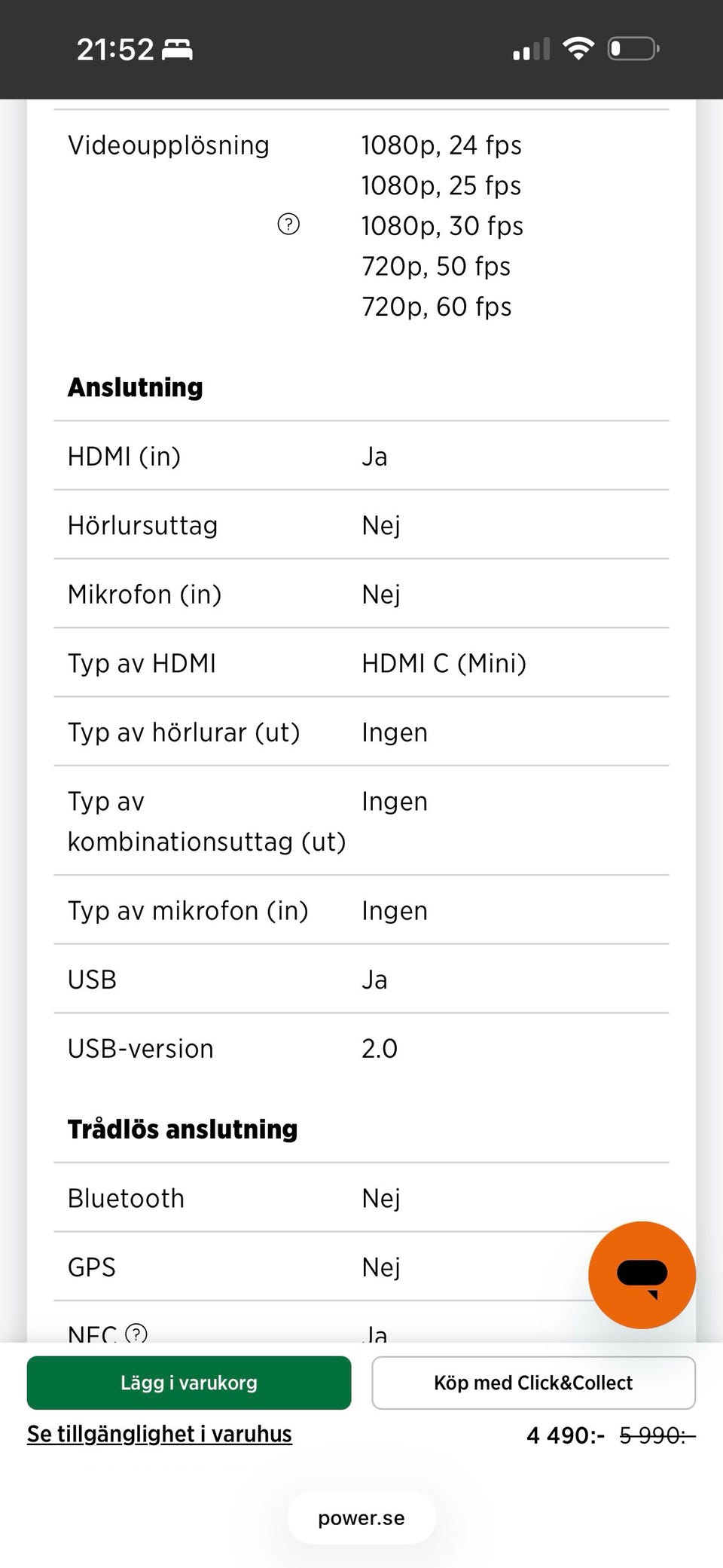Tap the orange chat bubble icon
The height and width of the screenshot is (1568, 723).
[x=642, y=1274]
